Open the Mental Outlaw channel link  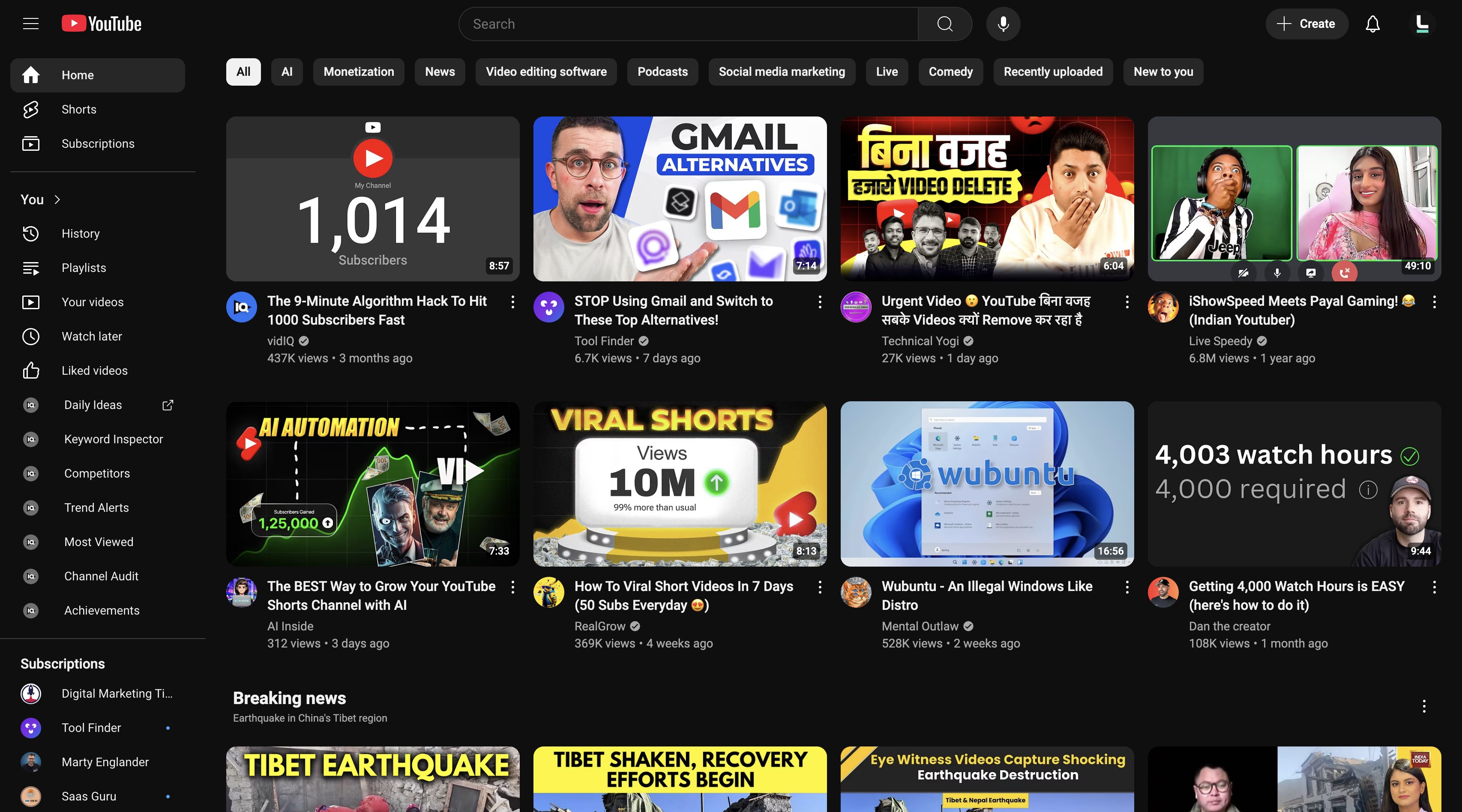click(920, 627)
